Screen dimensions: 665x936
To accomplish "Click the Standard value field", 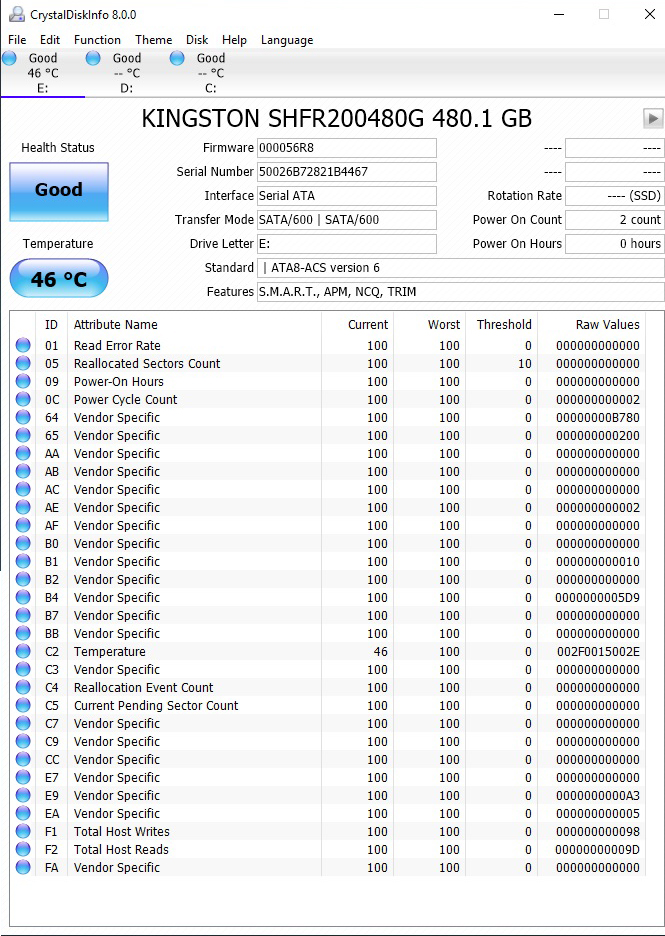I will (460, 267).
